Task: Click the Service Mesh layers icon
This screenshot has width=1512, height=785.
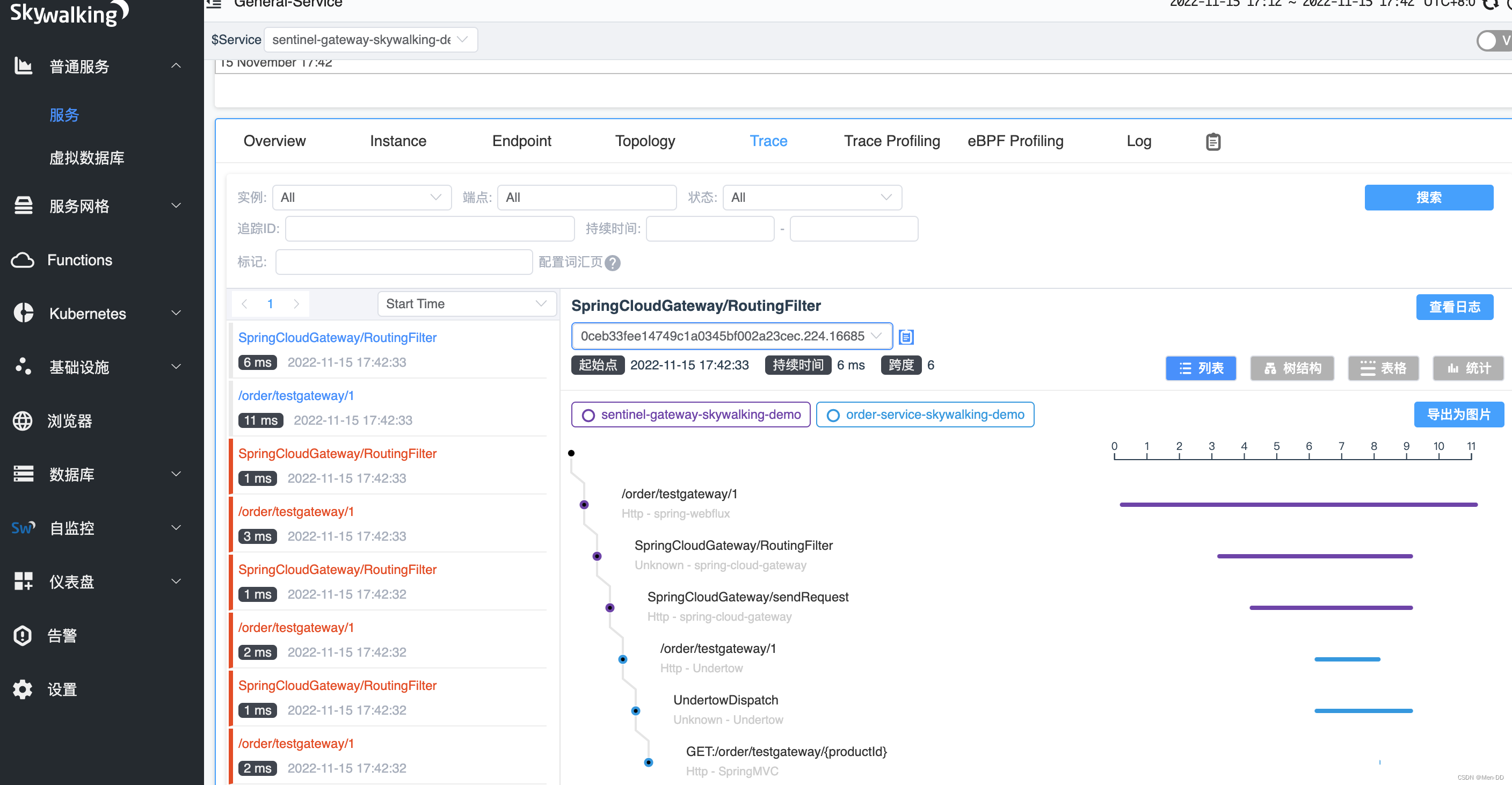Action: point(24,206)
